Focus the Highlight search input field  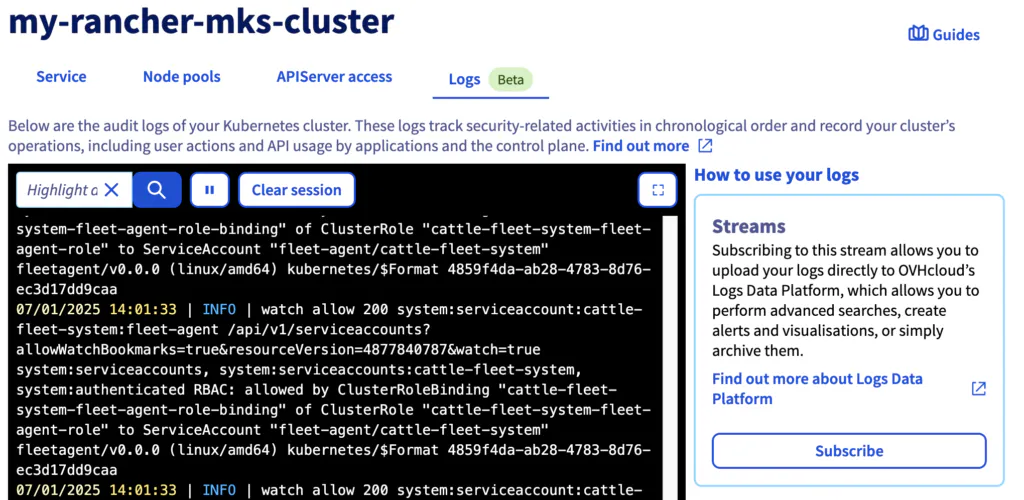[x=62, y=190]
